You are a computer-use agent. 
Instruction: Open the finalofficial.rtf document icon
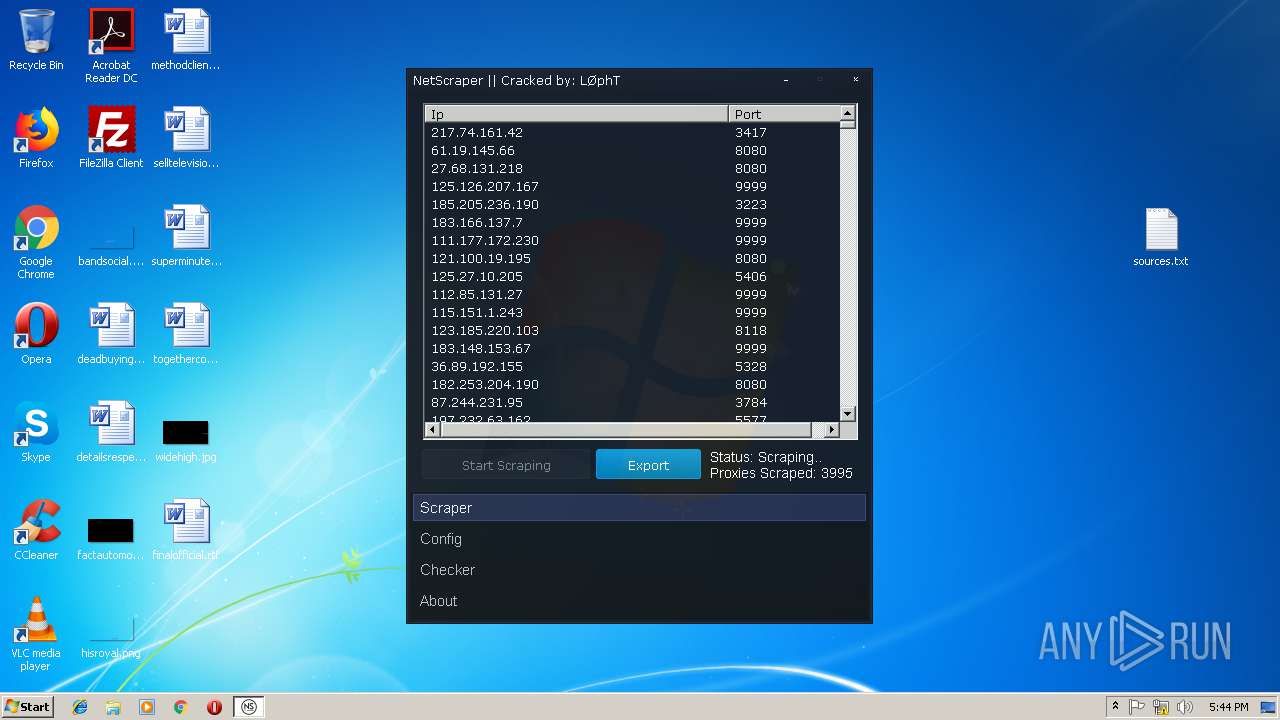pyautogui.click(x=186, y=530)
